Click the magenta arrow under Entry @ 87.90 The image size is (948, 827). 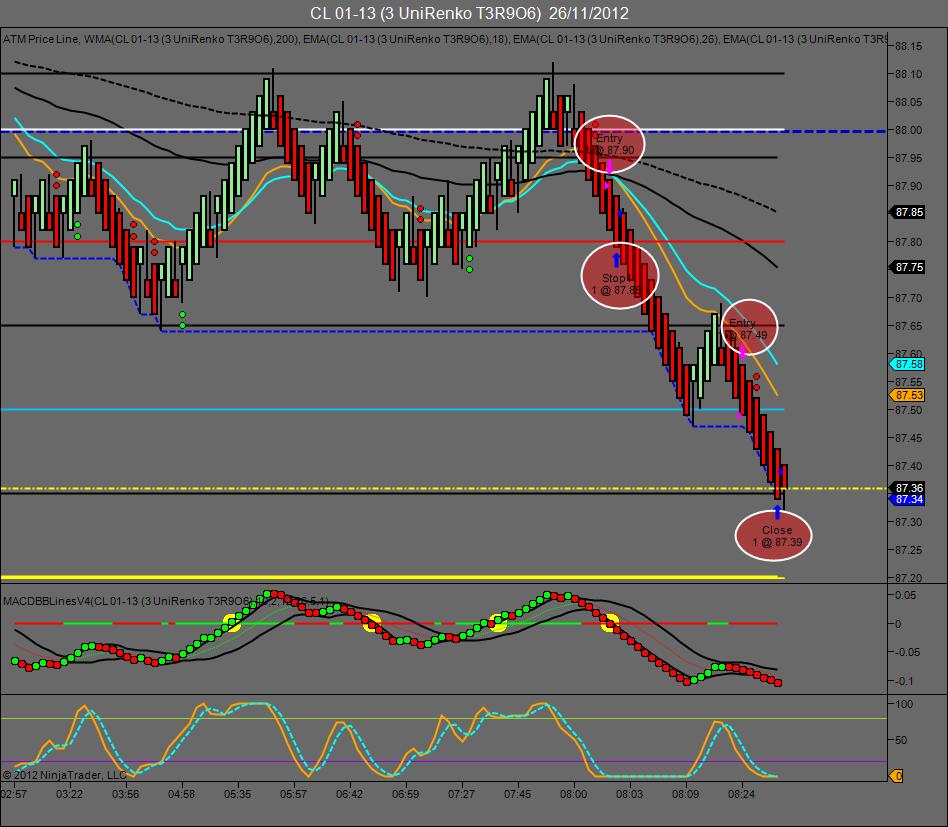pyautogui.click(x=609, y=166)
